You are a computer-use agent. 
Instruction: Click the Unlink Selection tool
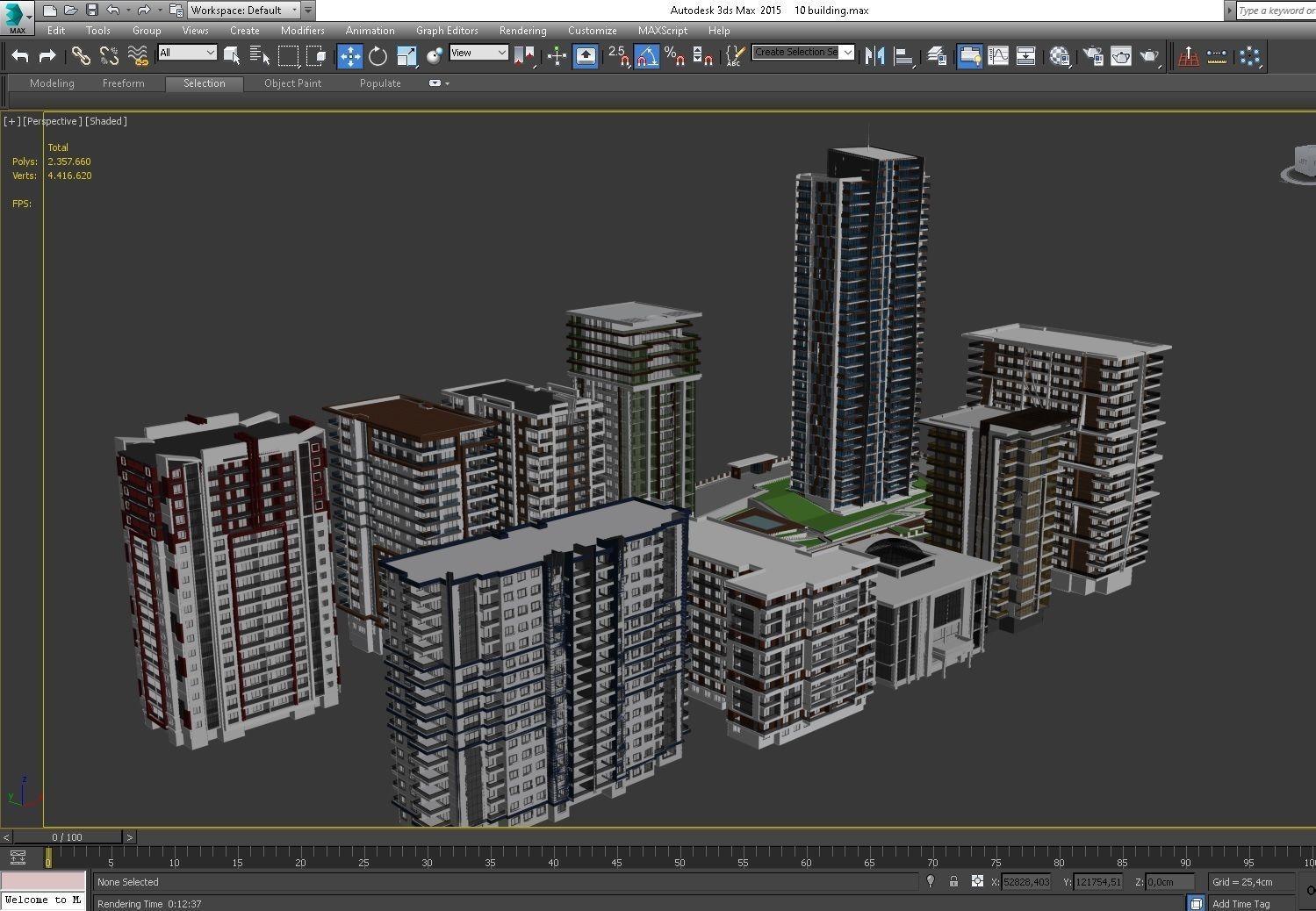[x=109, y=56]
